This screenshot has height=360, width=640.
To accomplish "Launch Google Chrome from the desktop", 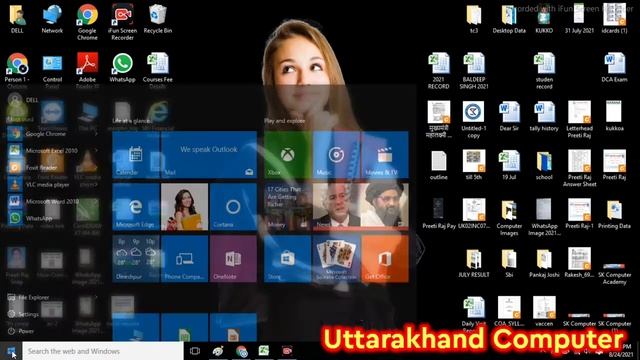I will (87, 22).
